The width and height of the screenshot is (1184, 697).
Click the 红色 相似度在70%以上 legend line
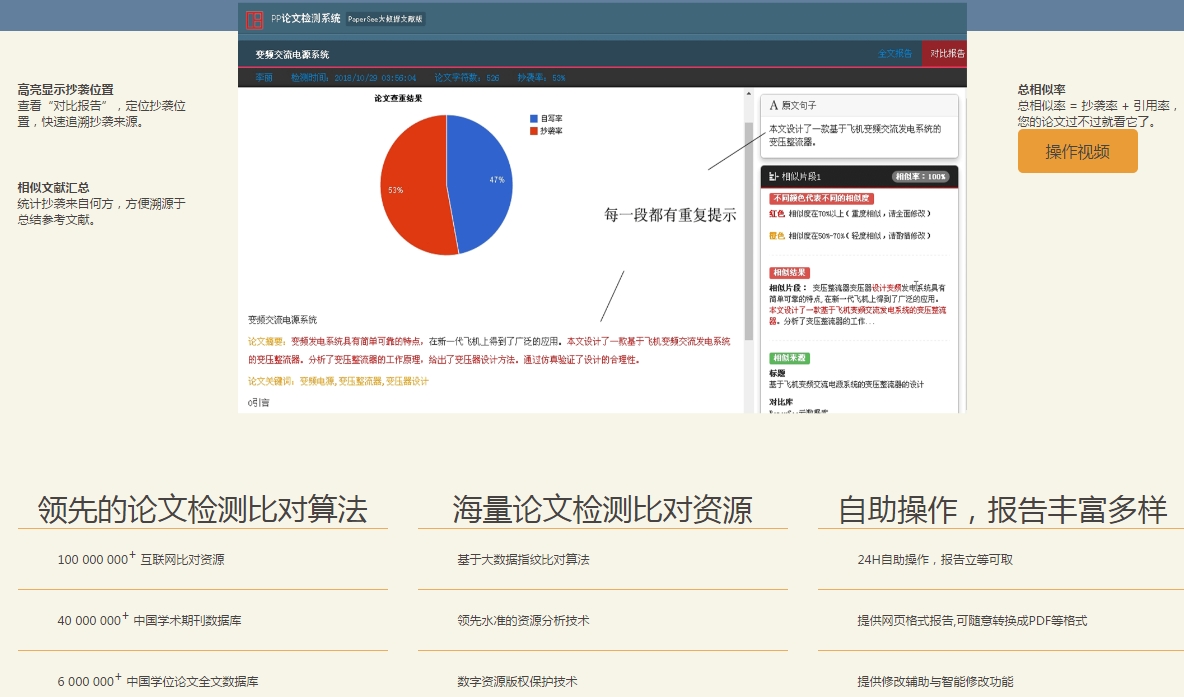(x=849, y=214)
